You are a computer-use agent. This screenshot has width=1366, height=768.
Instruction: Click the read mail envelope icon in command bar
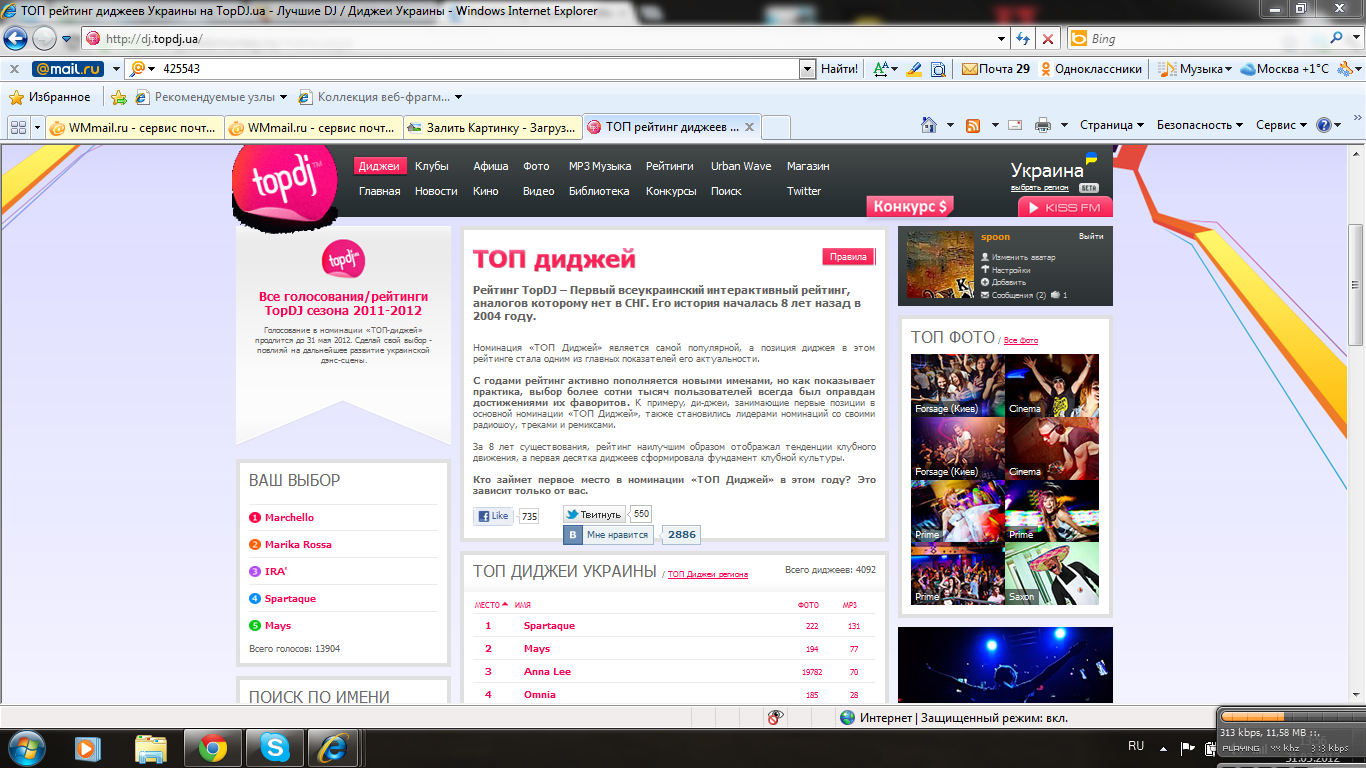pyautogui.click(x=1015, y=125)
